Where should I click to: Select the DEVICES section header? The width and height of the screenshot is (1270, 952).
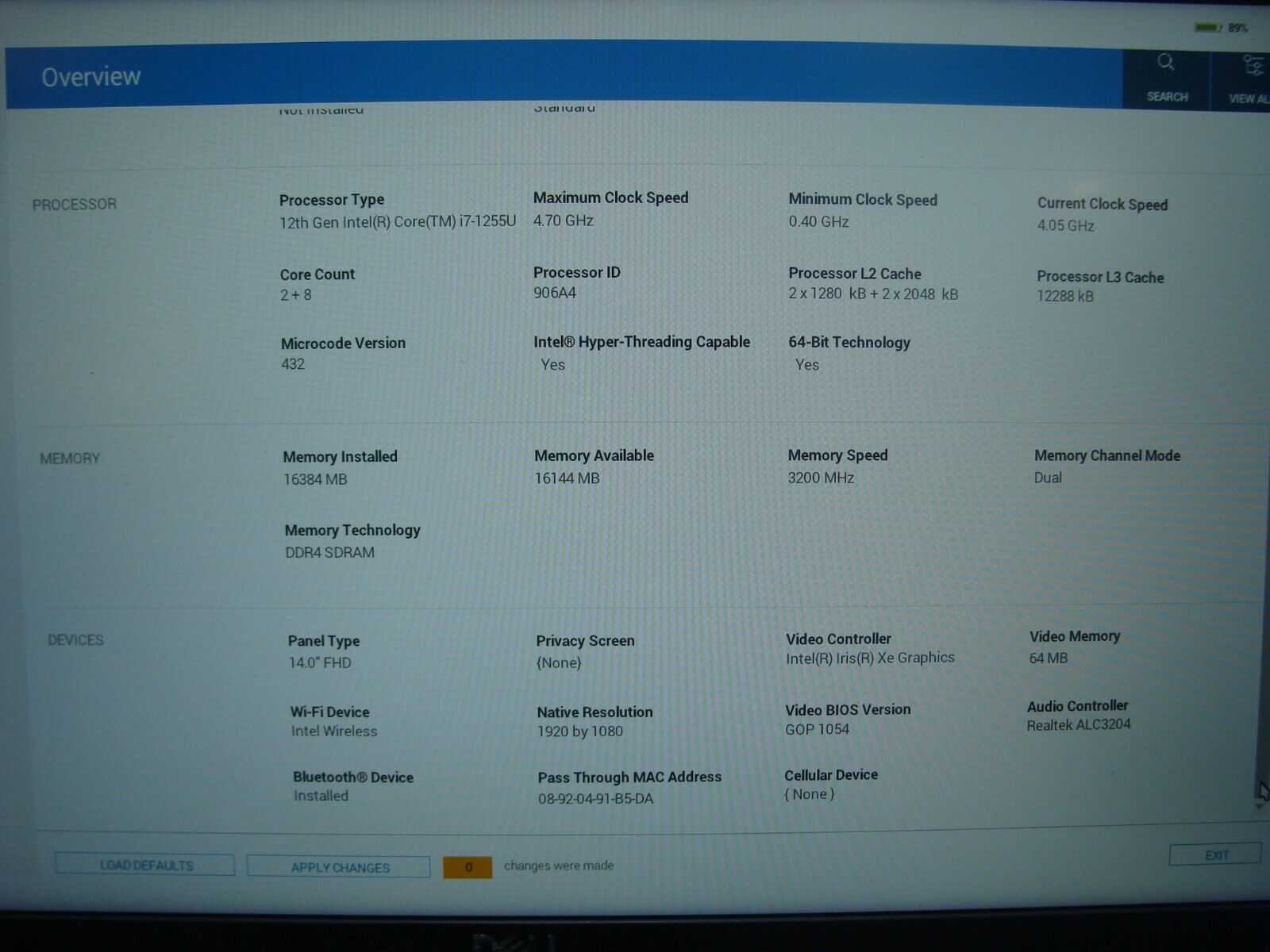coord(76,639)
